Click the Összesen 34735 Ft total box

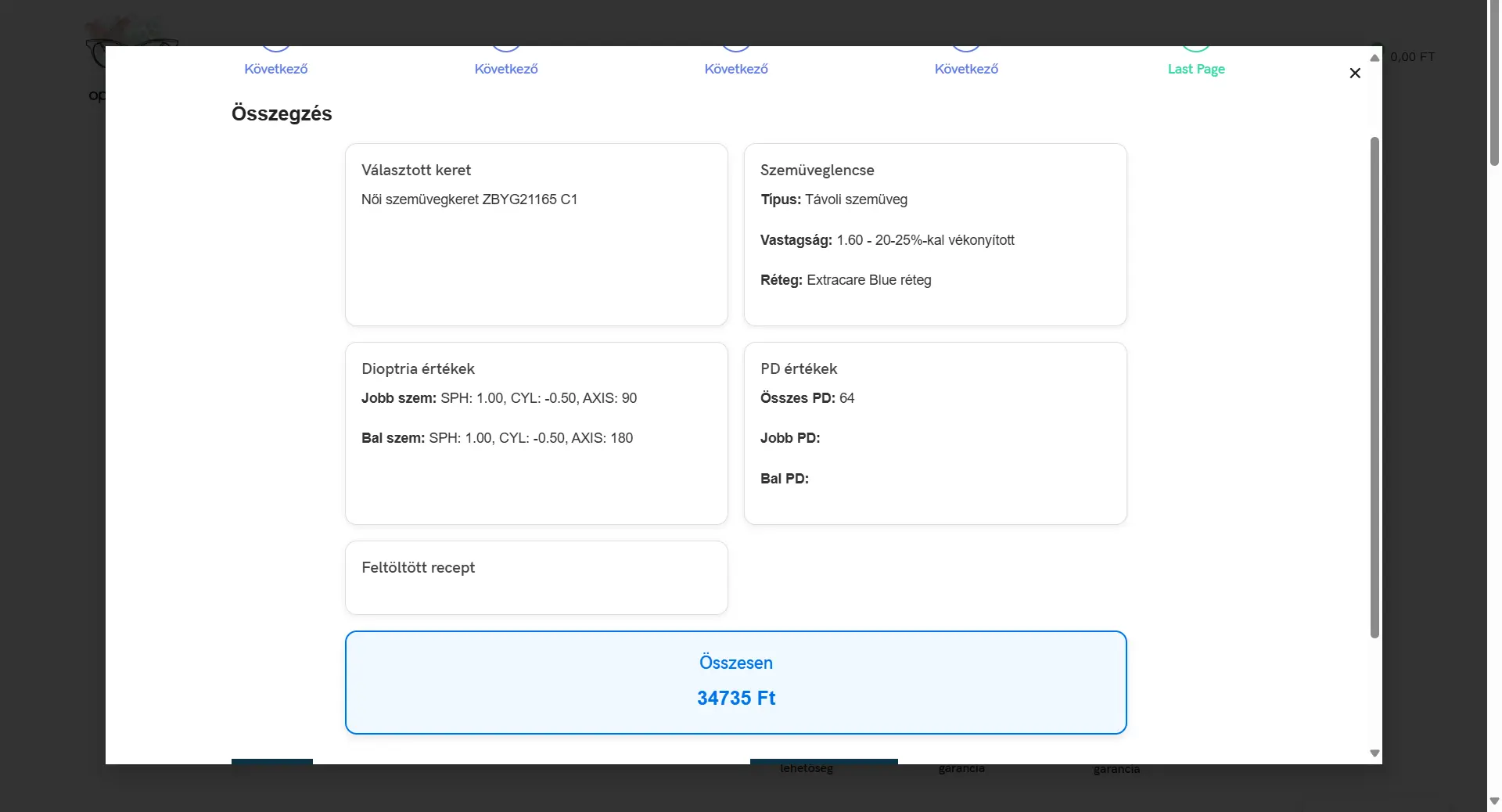coord(735,682)
